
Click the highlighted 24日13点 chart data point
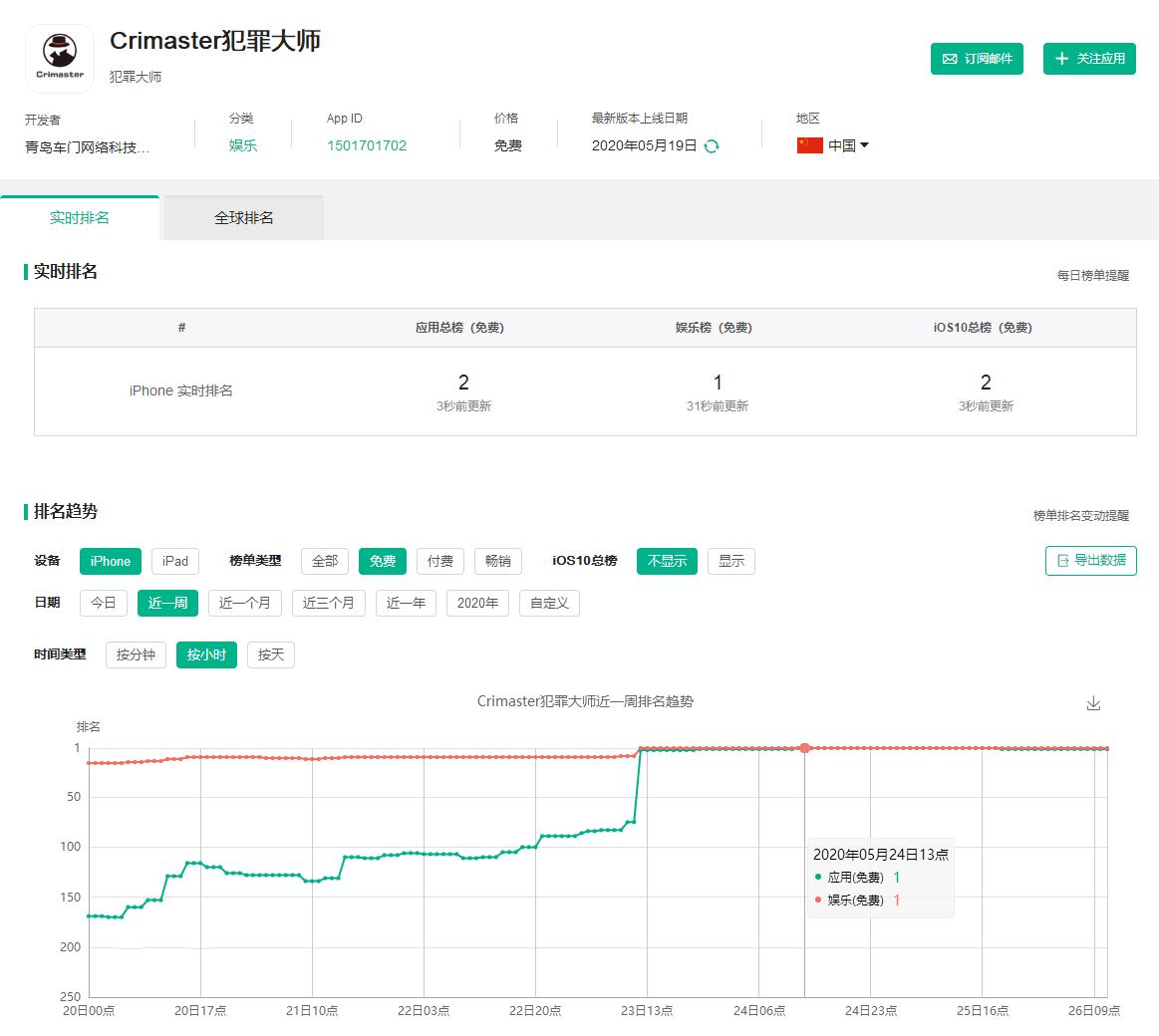pos(805,748)
